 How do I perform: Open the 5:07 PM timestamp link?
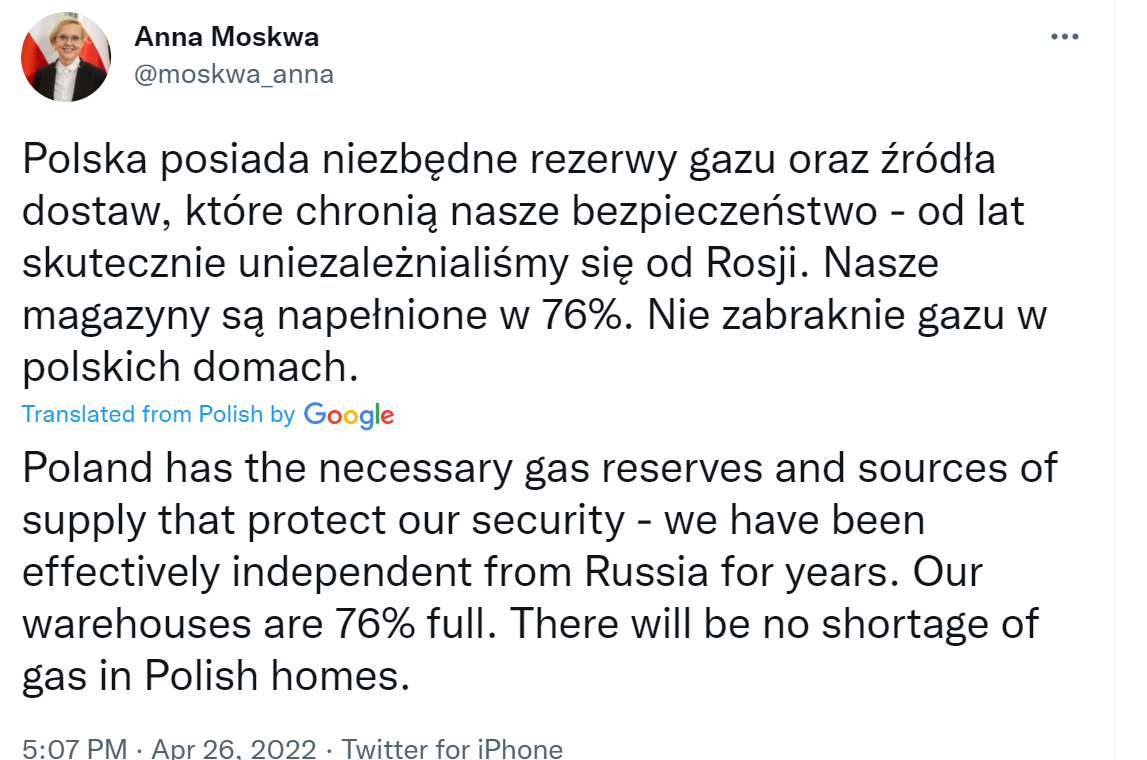point(75,748)
